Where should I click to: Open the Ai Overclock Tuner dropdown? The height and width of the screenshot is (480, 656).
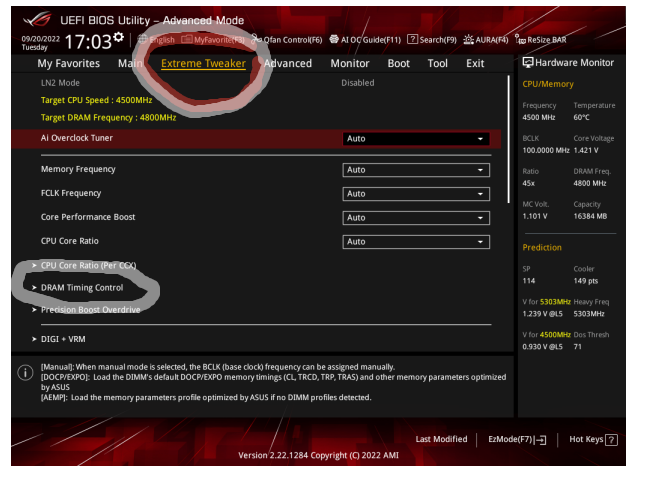coord(416,139)
